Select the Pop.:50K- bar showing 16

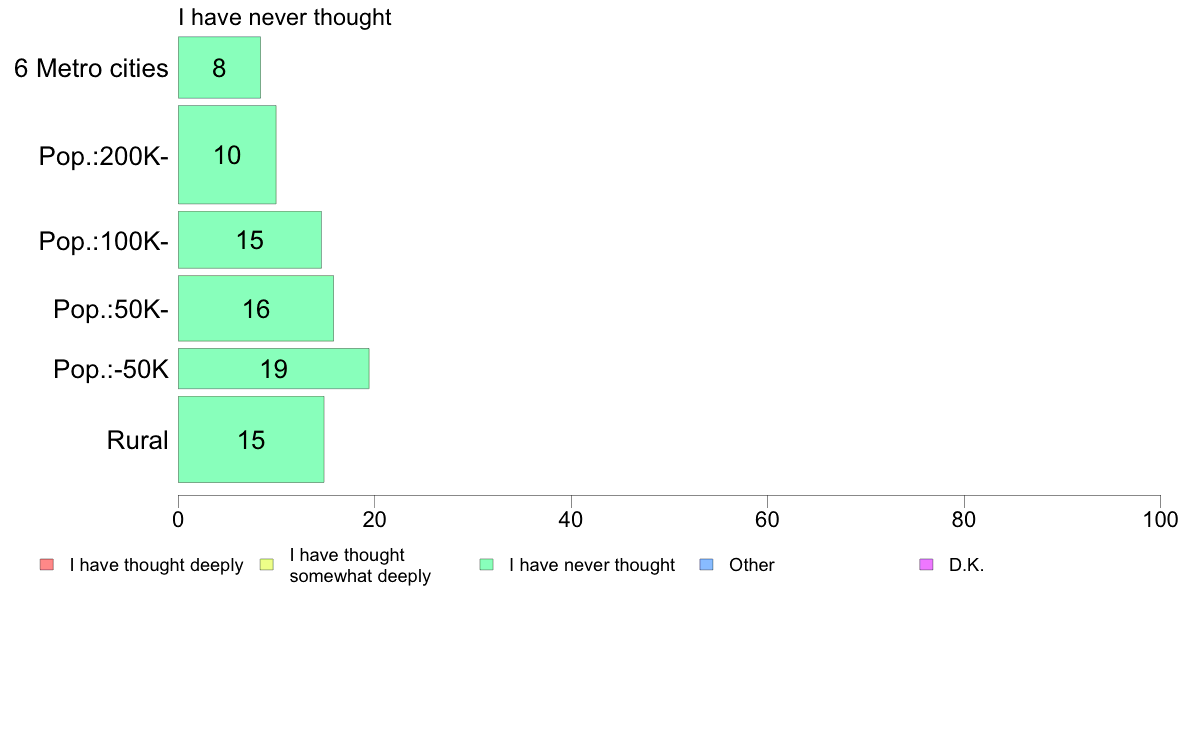[x=256, y=308]
